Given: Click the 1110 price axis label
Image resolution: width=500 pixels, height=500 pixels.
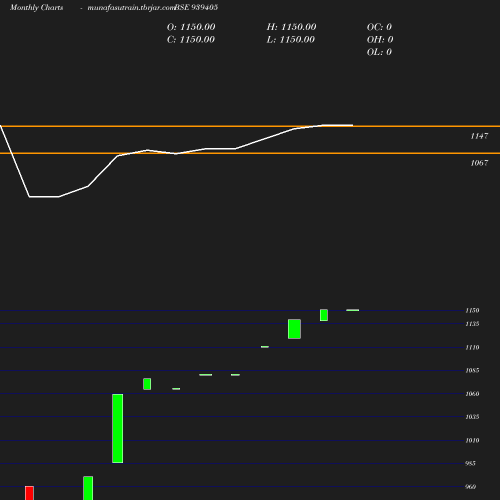Looking at the screenshot, I should click(472, 347).
